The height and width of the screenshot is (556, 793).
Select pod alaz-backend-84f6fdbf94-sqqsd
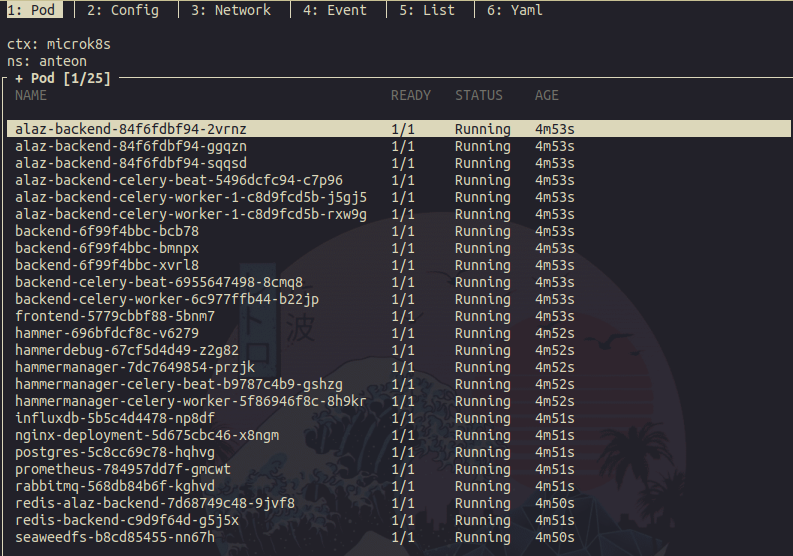pyautogui.click(x=399, y=163)
